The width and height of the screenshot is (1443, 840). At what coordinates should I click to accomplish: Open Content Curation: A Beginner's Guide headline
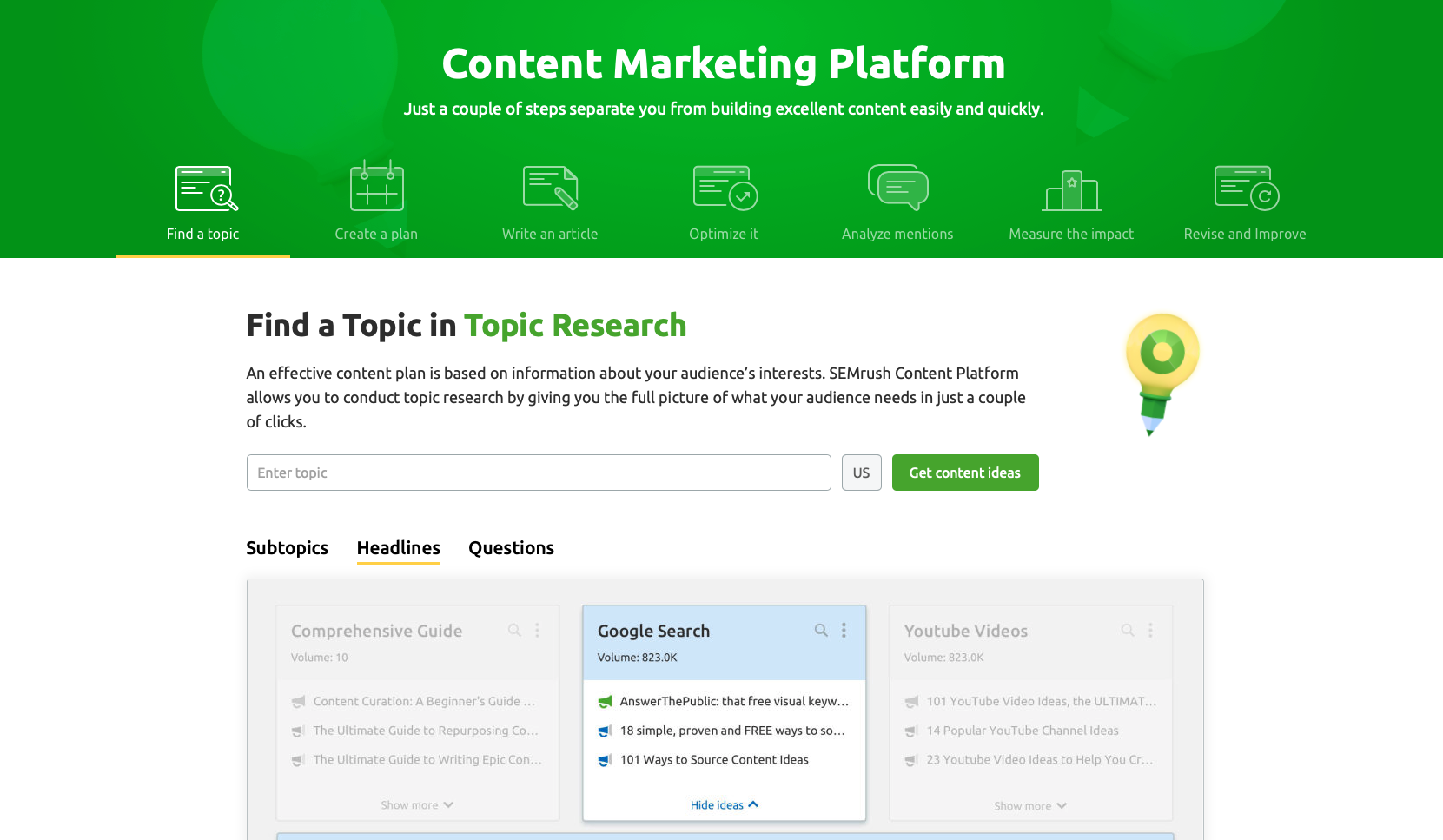pyautogui.click(x=424, y=701)
